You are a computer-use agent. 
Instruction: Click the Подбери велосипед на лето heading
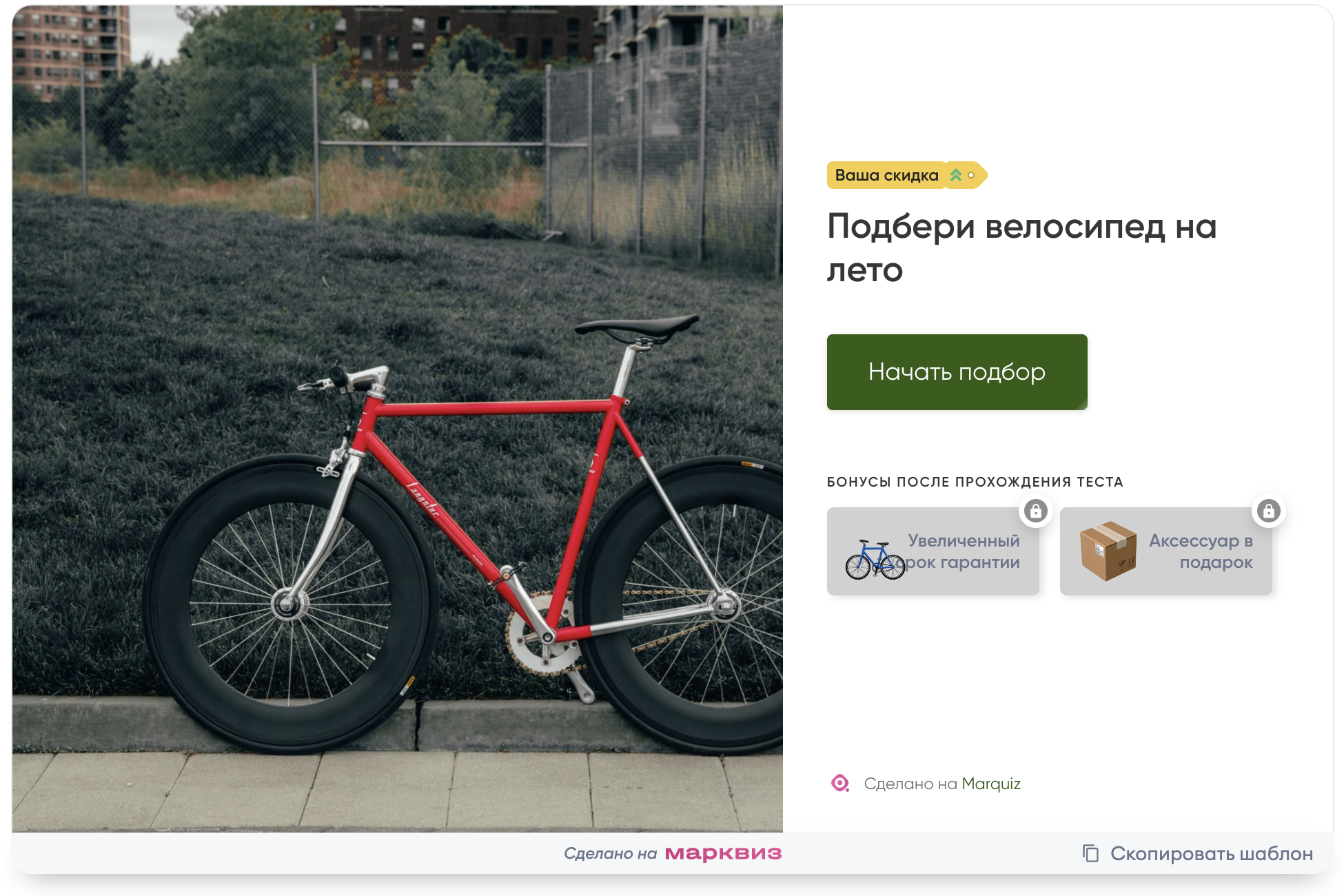pyautogui.click(x=1022, y=247)
